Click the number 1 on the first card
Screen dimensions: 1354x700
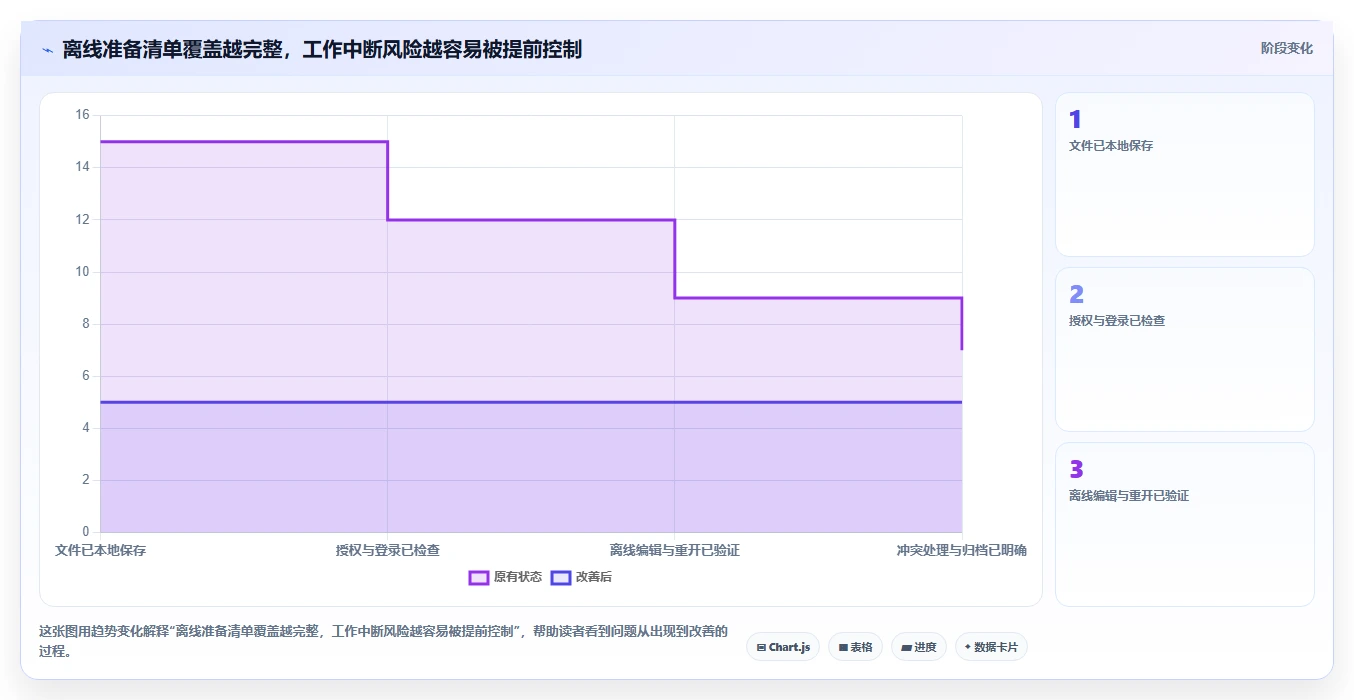(1075, 120)
